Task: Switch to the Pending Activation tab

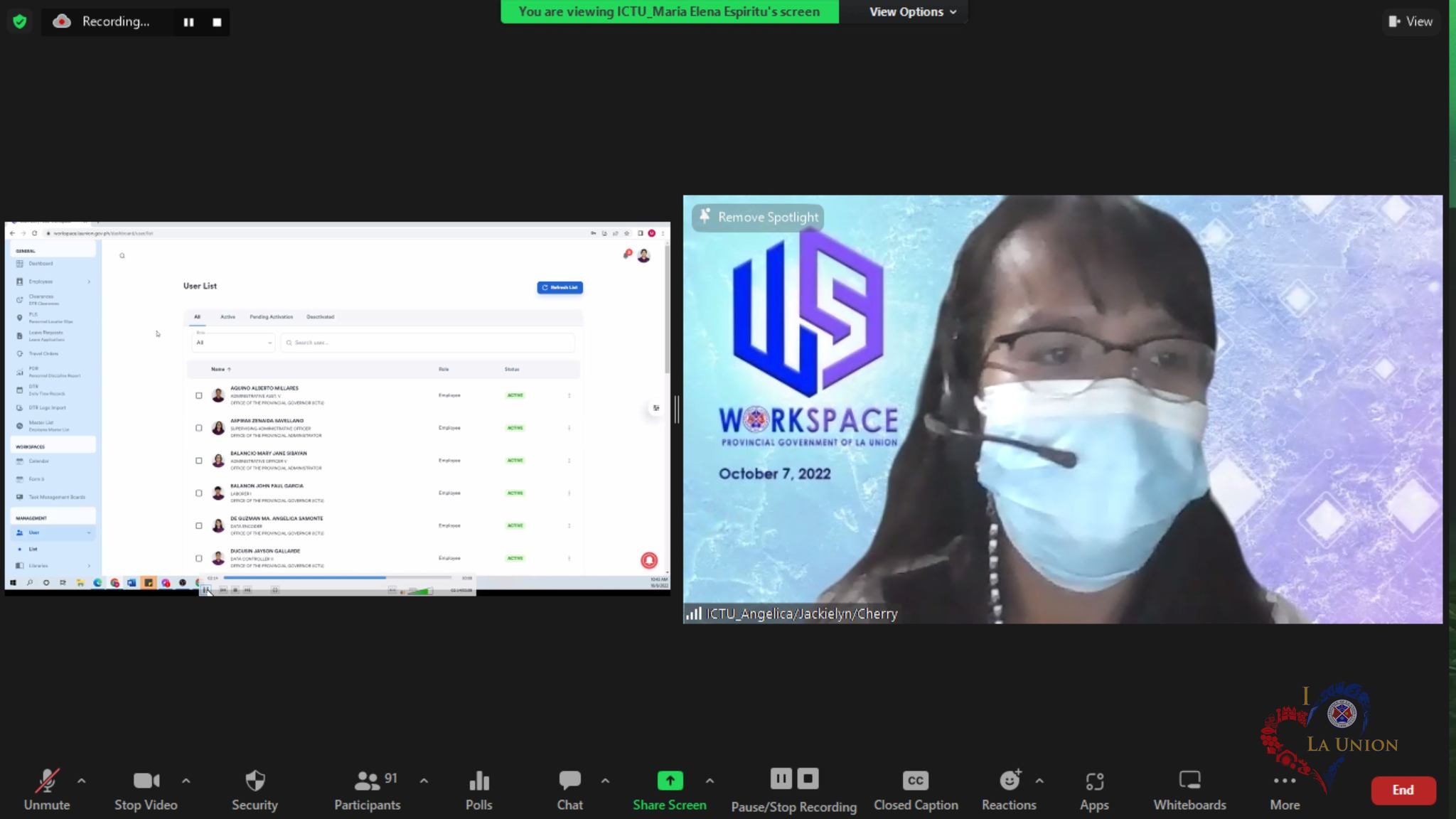Action: [271, 317]
